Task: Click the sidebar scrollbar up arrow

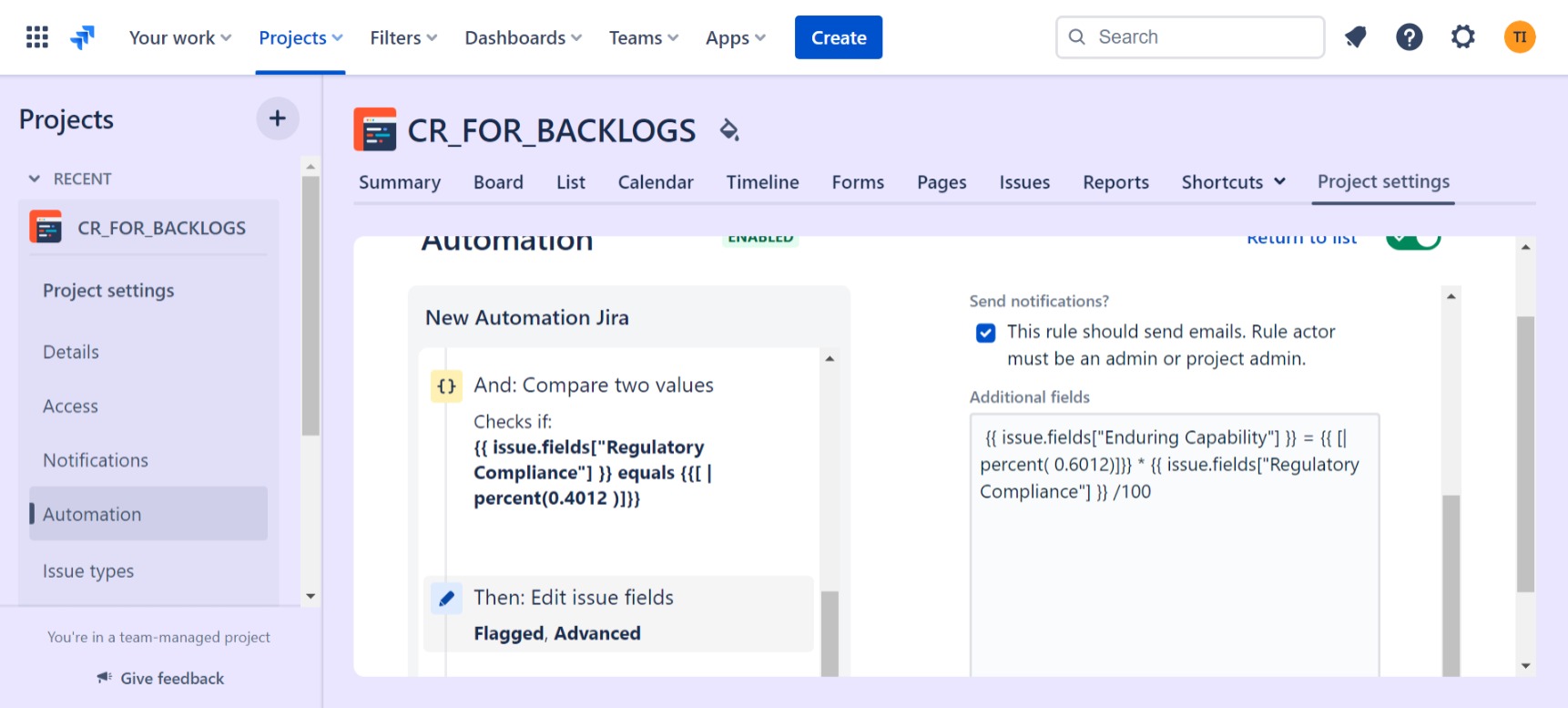Action: [x=311, y=167]
